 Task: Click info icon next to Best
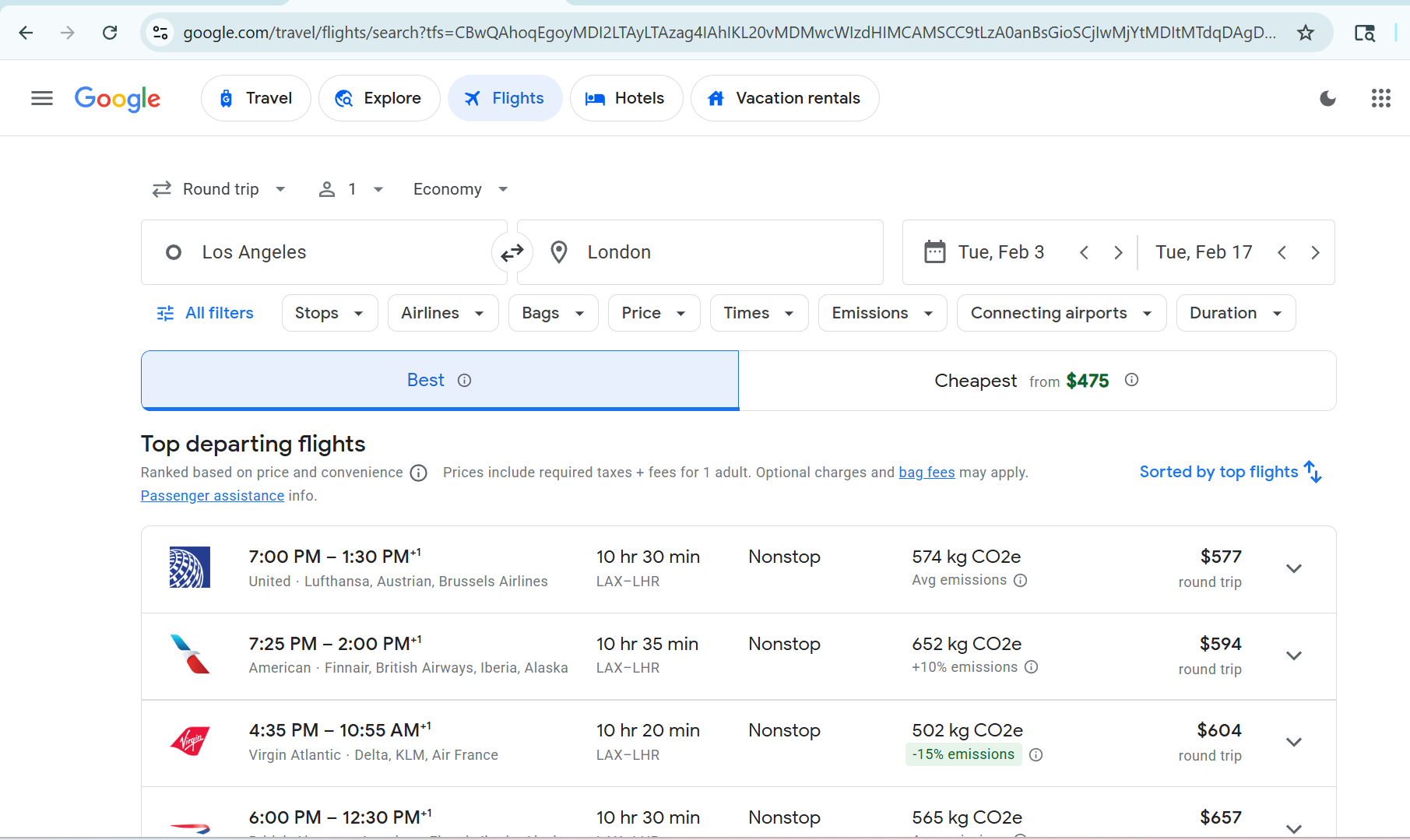(x=465, y=381)
